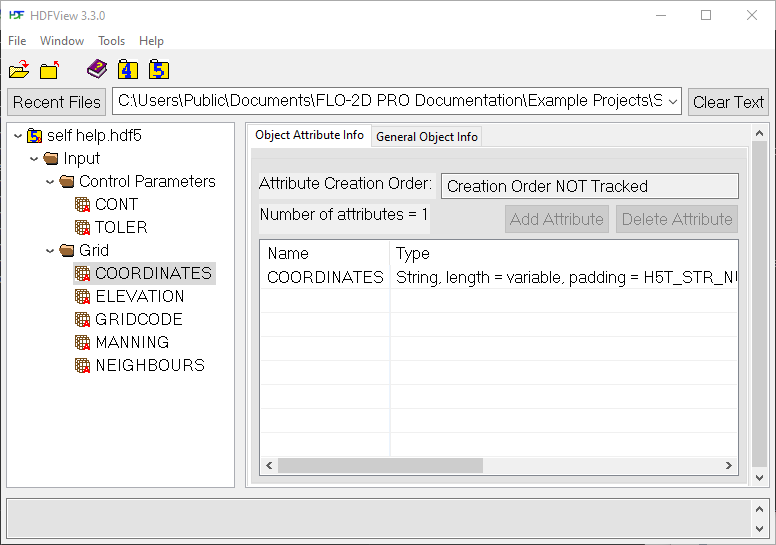Viewport: 776px width, 545px height.
Task: Click the CONT dataset icon
Action: pos(83,205)
